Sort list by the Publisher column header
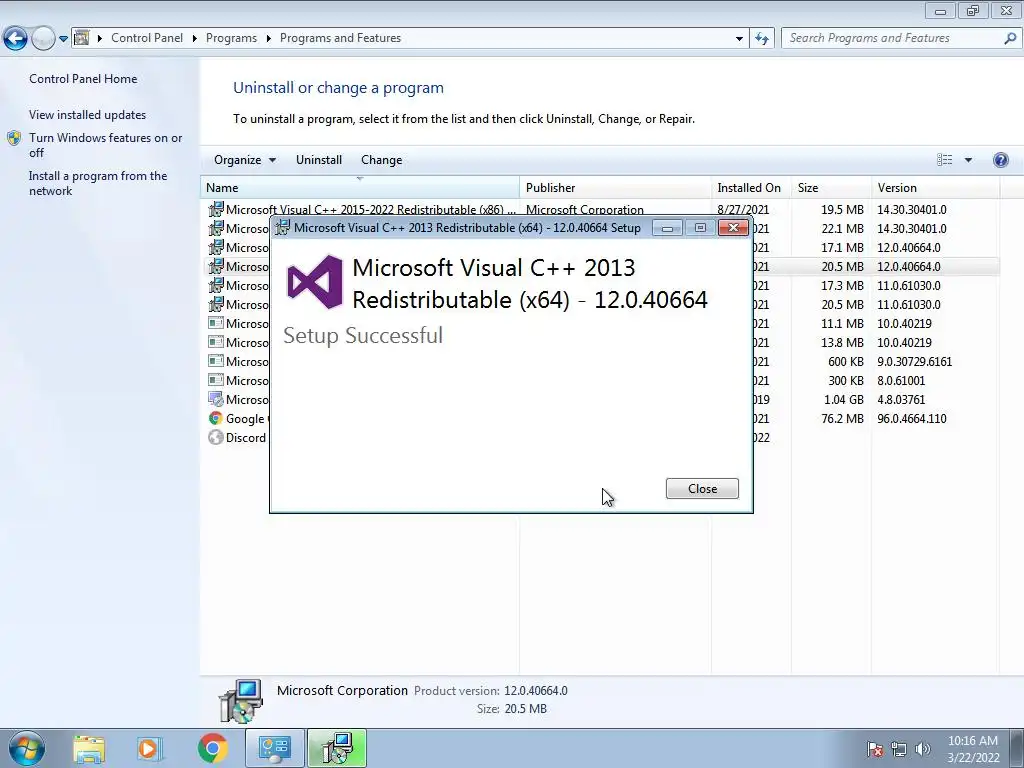Image resolution: width=1024 pixels, height=768 pixels. point(615,187)
